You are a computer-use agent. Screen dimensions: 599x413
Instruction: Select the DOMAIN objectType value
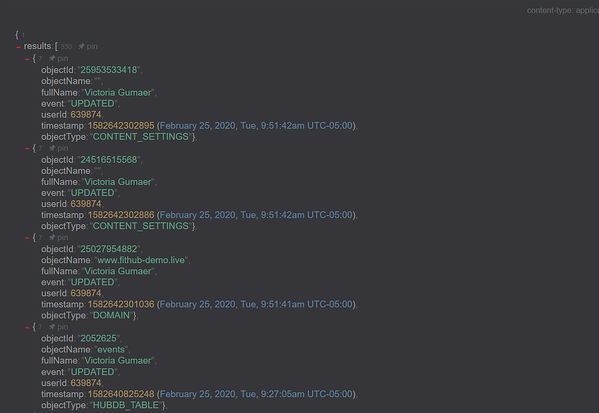111,315
